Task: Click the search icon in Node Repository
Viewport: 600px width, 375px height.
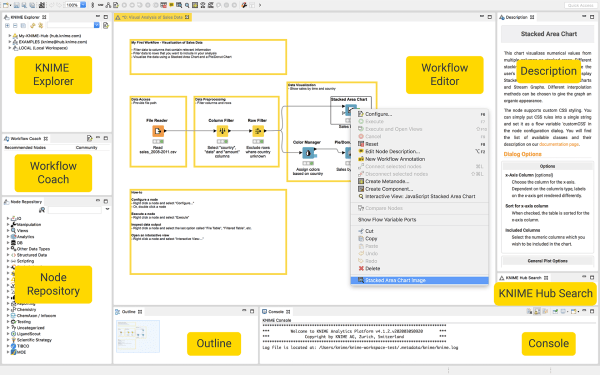Action: point(42,210)
